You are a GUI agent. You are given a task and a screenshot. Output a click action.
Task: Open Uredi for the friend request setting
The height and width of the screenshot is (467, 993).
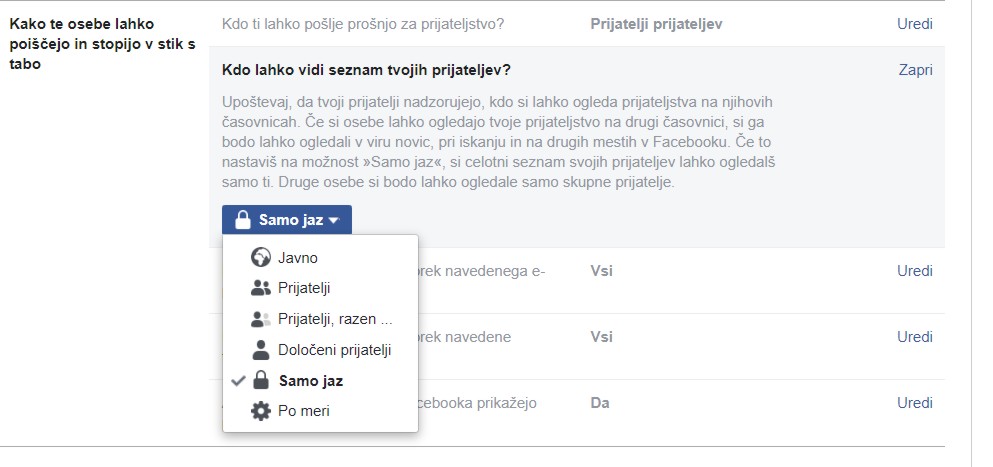click(x=914, y=23)
